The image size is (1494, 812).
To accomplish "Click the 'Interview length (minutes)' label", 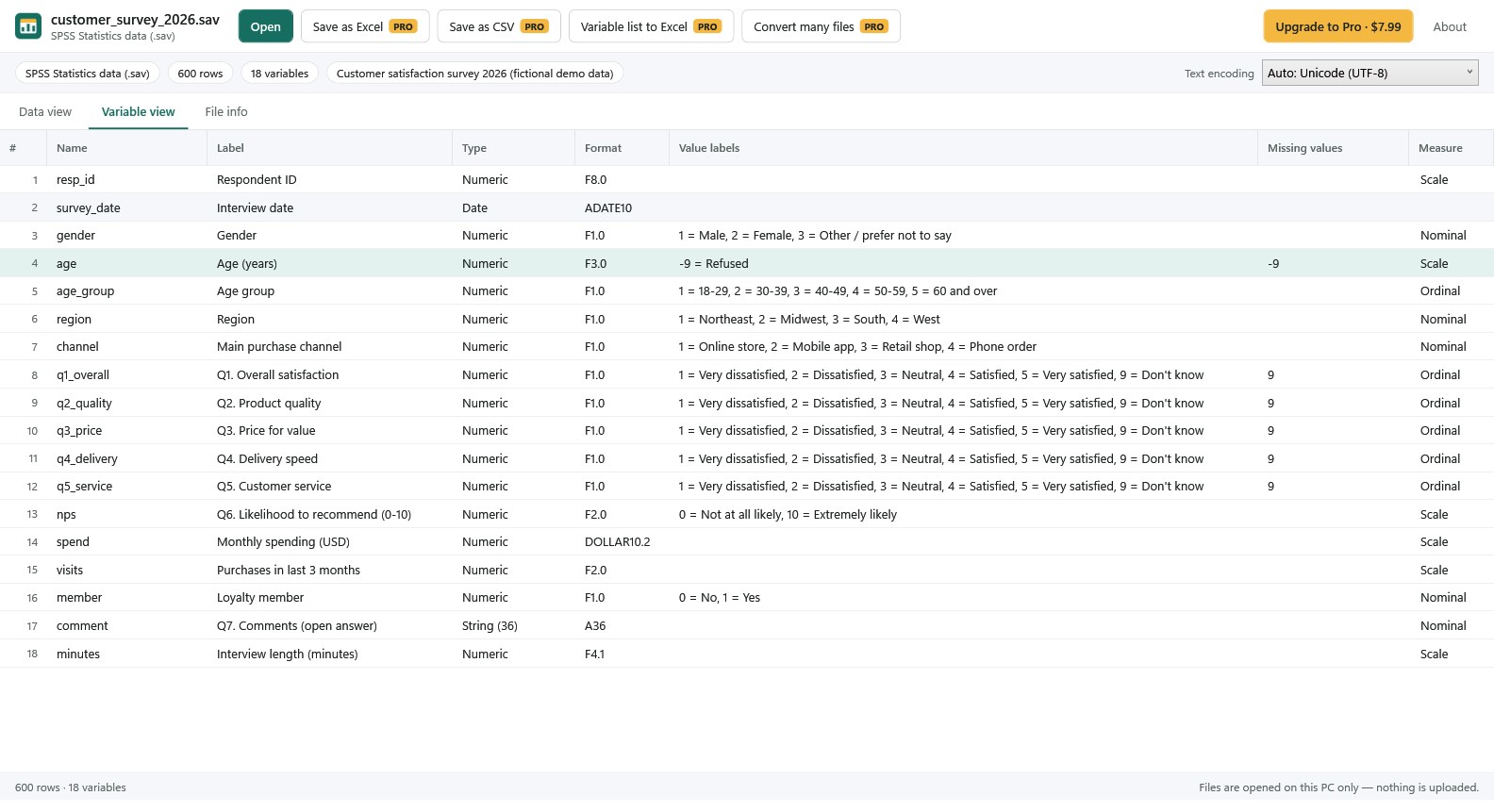I will [x=288, y=654].
